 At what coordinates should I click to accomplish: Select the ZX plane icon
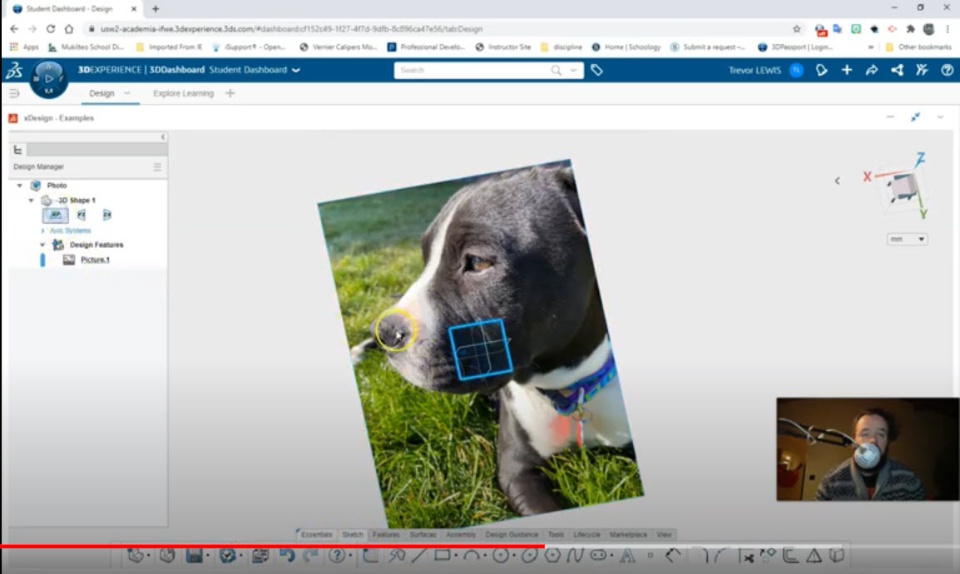(107, 215)
